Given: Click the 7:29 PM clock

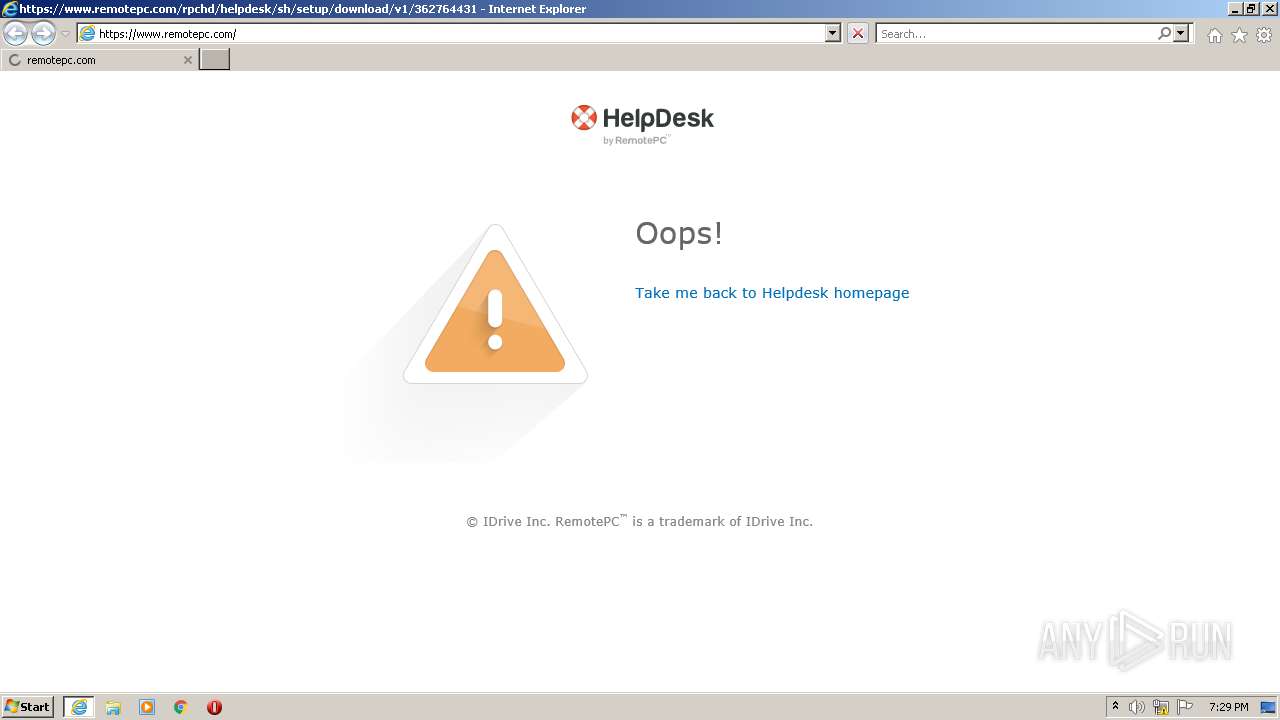Looking at the screenshot, I should [1228, 707].
